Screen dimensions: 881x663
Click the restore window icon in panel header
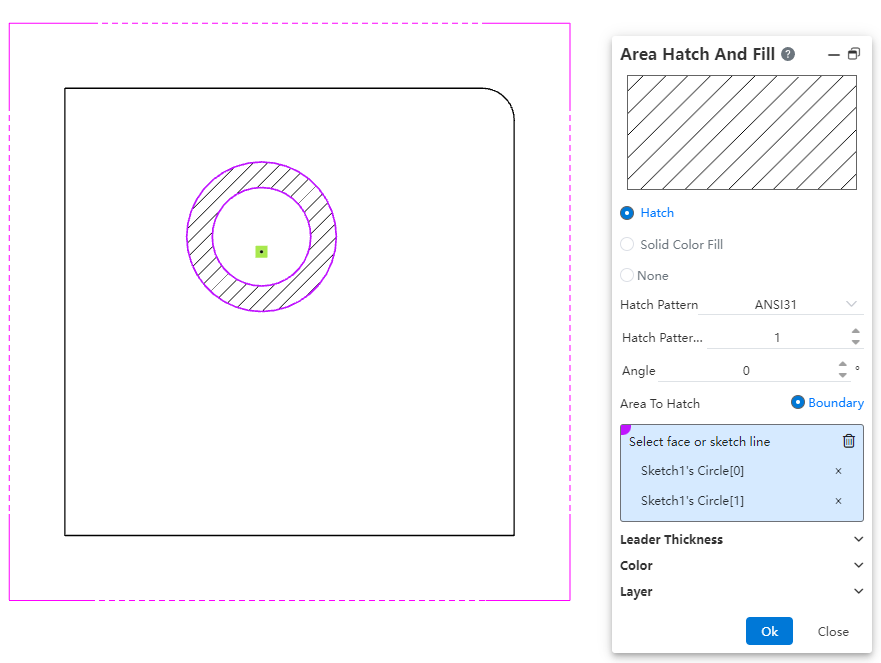tap(854, 54)
